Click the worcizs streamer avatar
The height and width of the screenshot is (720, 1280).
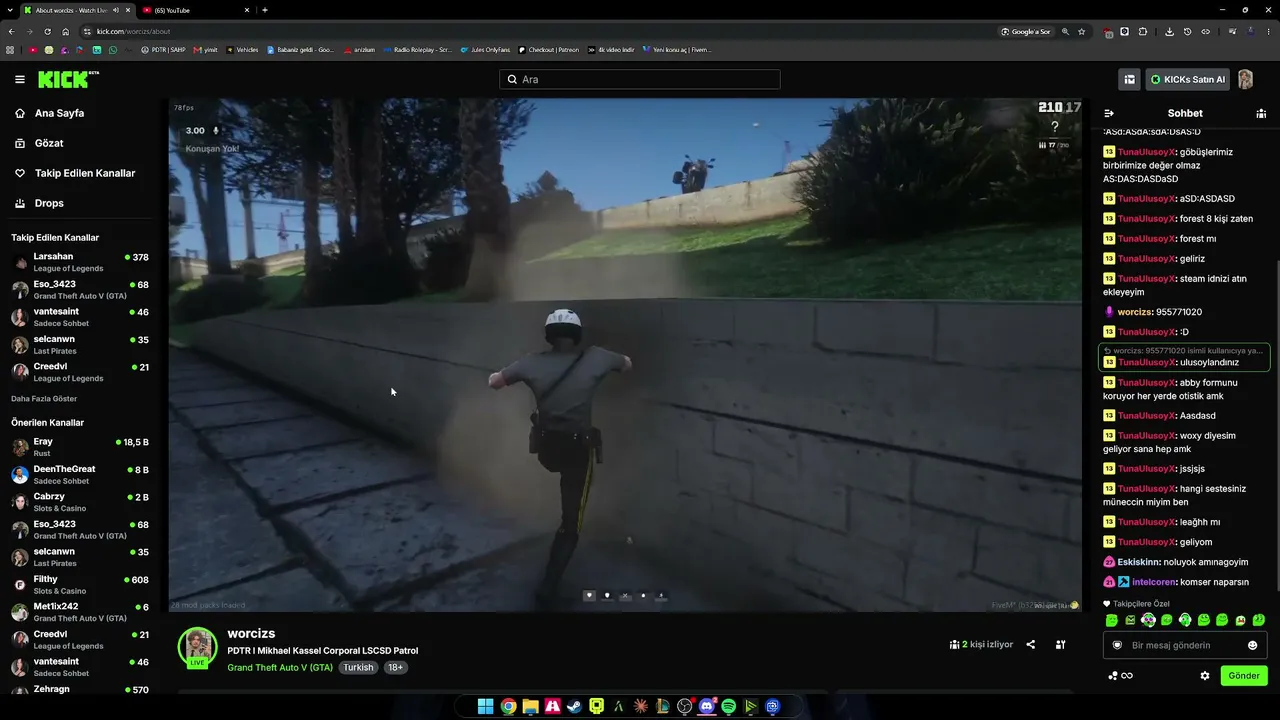pyautogui.click(x=197, y=647)
